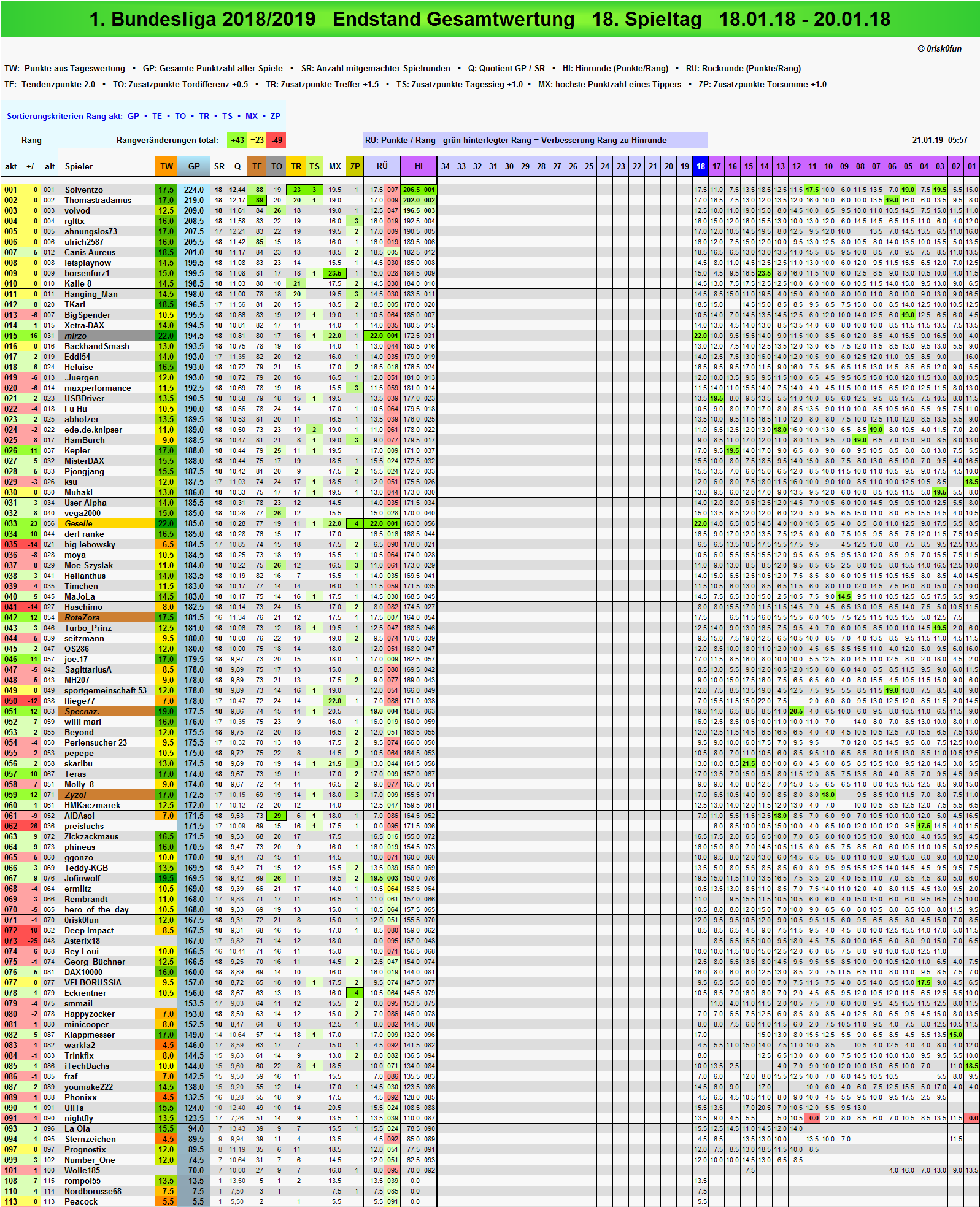Click player name Nordborusse68
The image size is (980, 1207).
click(93, 1191)
